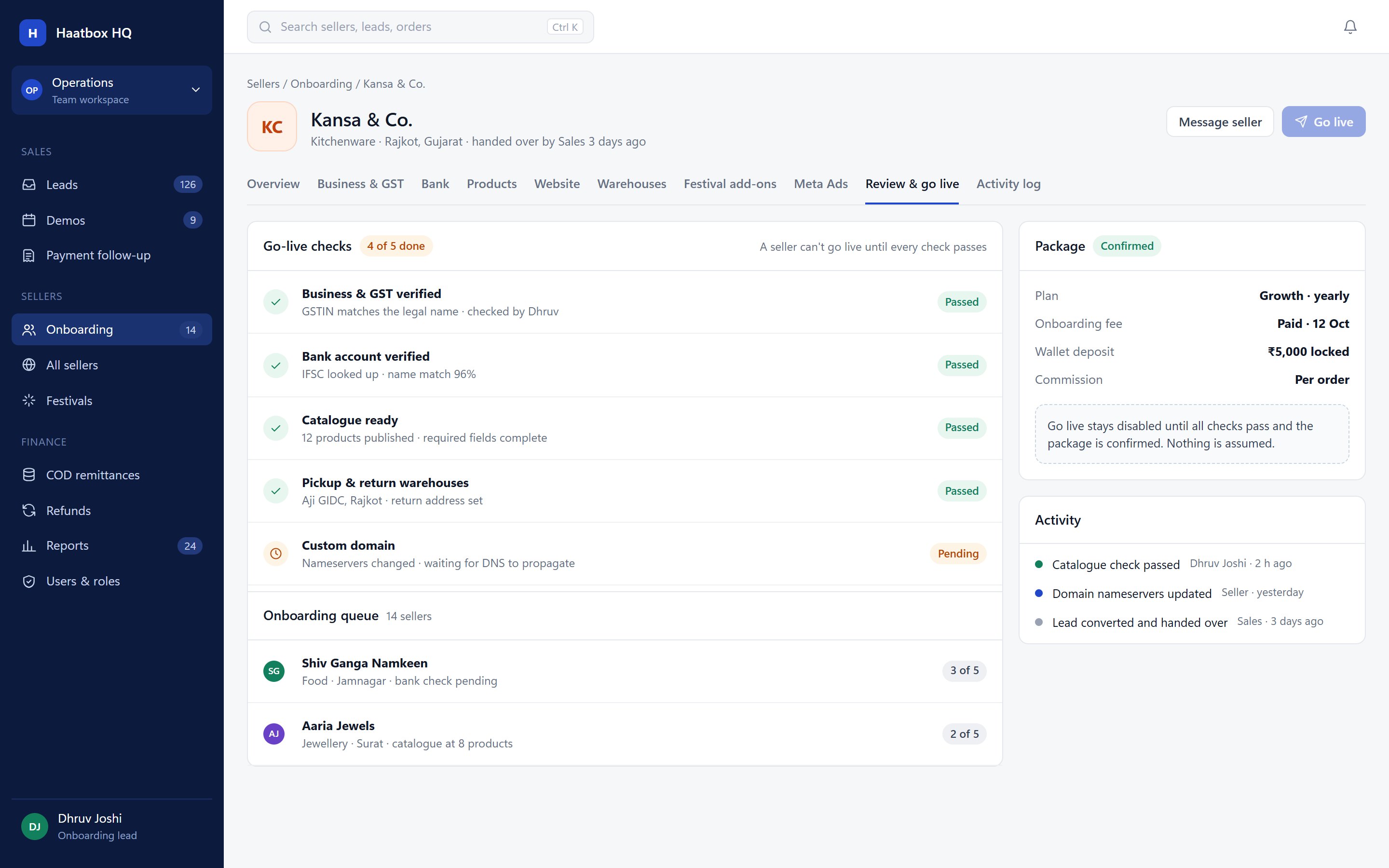Open the Shiv Ganga Namkeen queue row

point(625,671)
